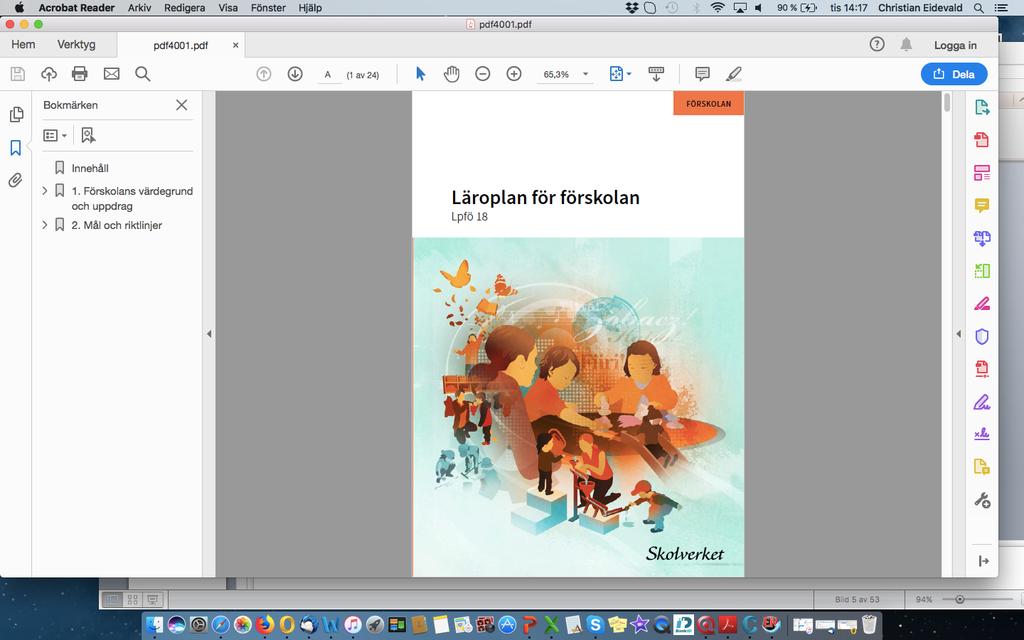Open the pink Redact tool
The height and width of the screenshot is (640, 1024).
[x=982, y=303]
